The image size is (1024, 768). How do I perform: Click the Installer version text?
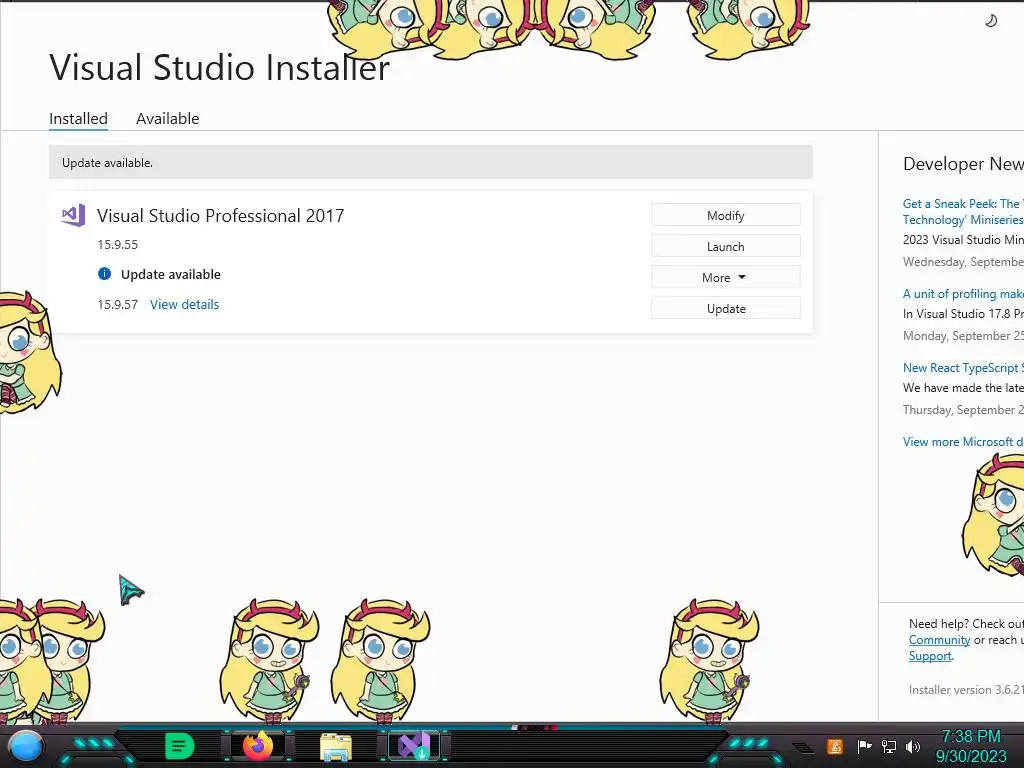(966, 690)
